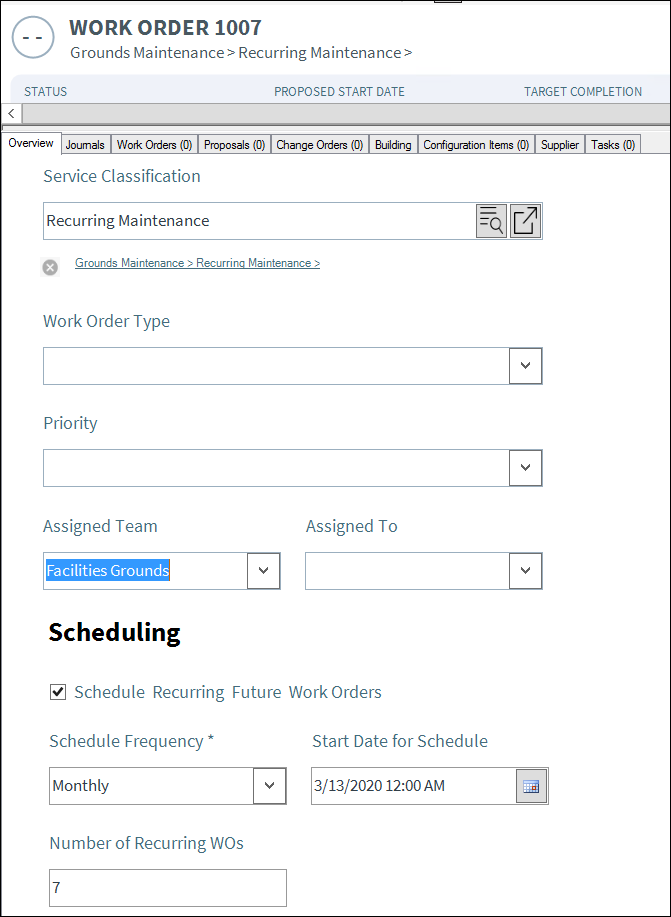
Task: Expand the Assigned Team dropdown
Action: pyautogui.click(x=263, y=571)
